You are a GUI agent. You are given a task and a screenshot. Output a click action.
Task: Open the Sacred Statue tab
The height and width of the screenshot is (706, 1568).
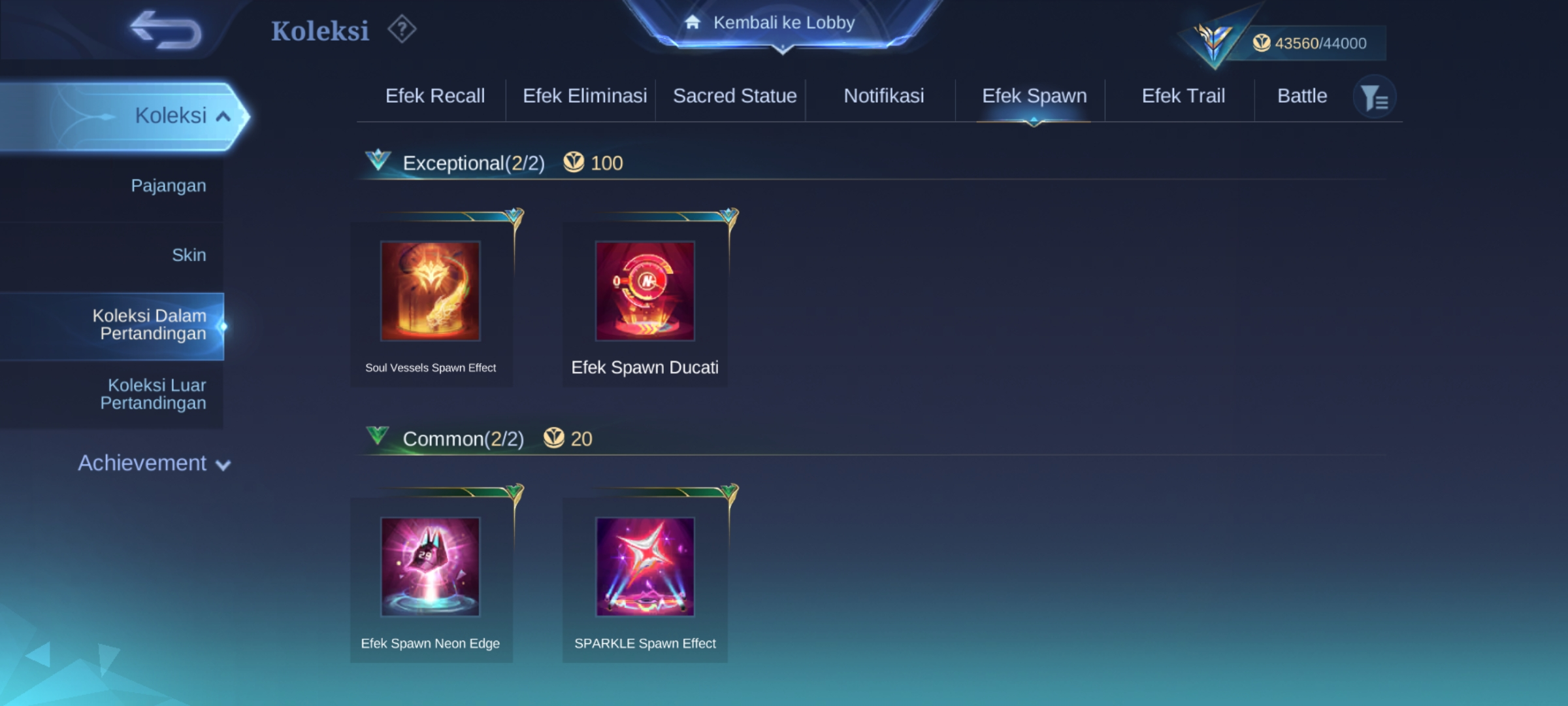[734, 96]
